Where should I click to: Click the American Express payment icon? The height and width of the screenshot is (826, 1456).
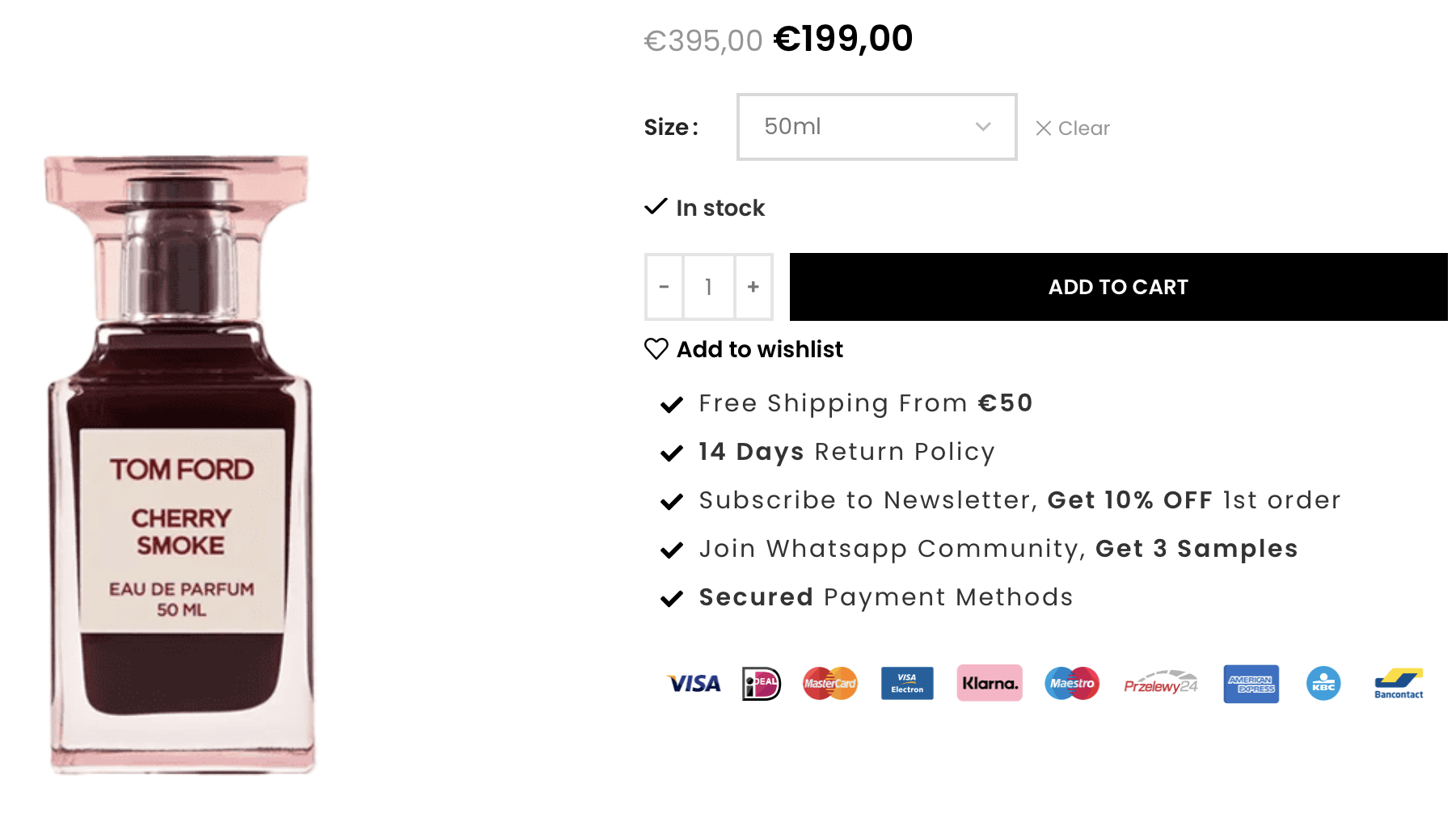pyautogui.click(x=1251, y=684)
